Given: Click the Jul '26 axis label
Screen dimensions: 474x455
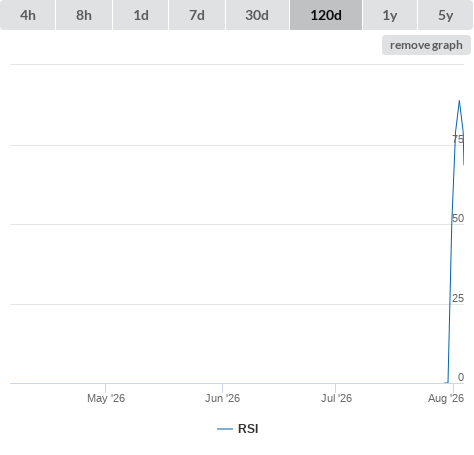Looking at the screenshot, I should point(336,398).
